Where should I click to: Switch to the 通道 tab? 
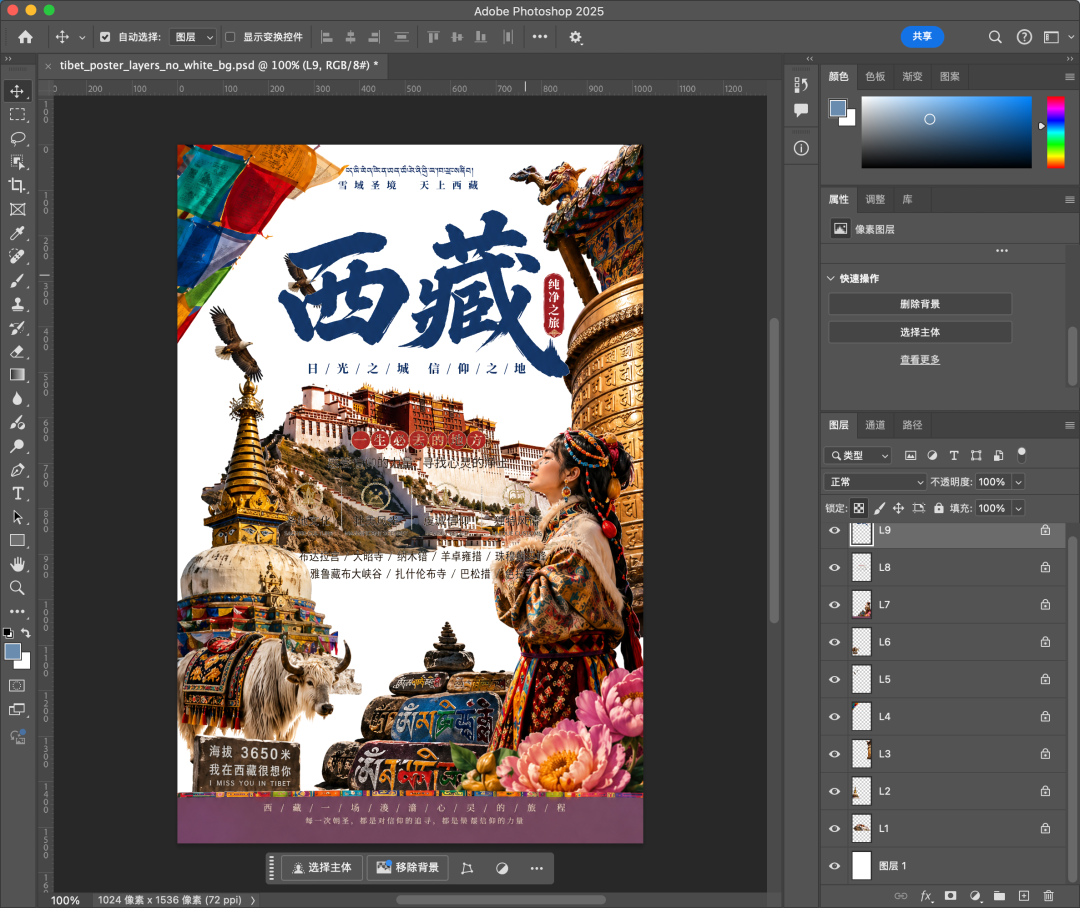pos(875,425)
